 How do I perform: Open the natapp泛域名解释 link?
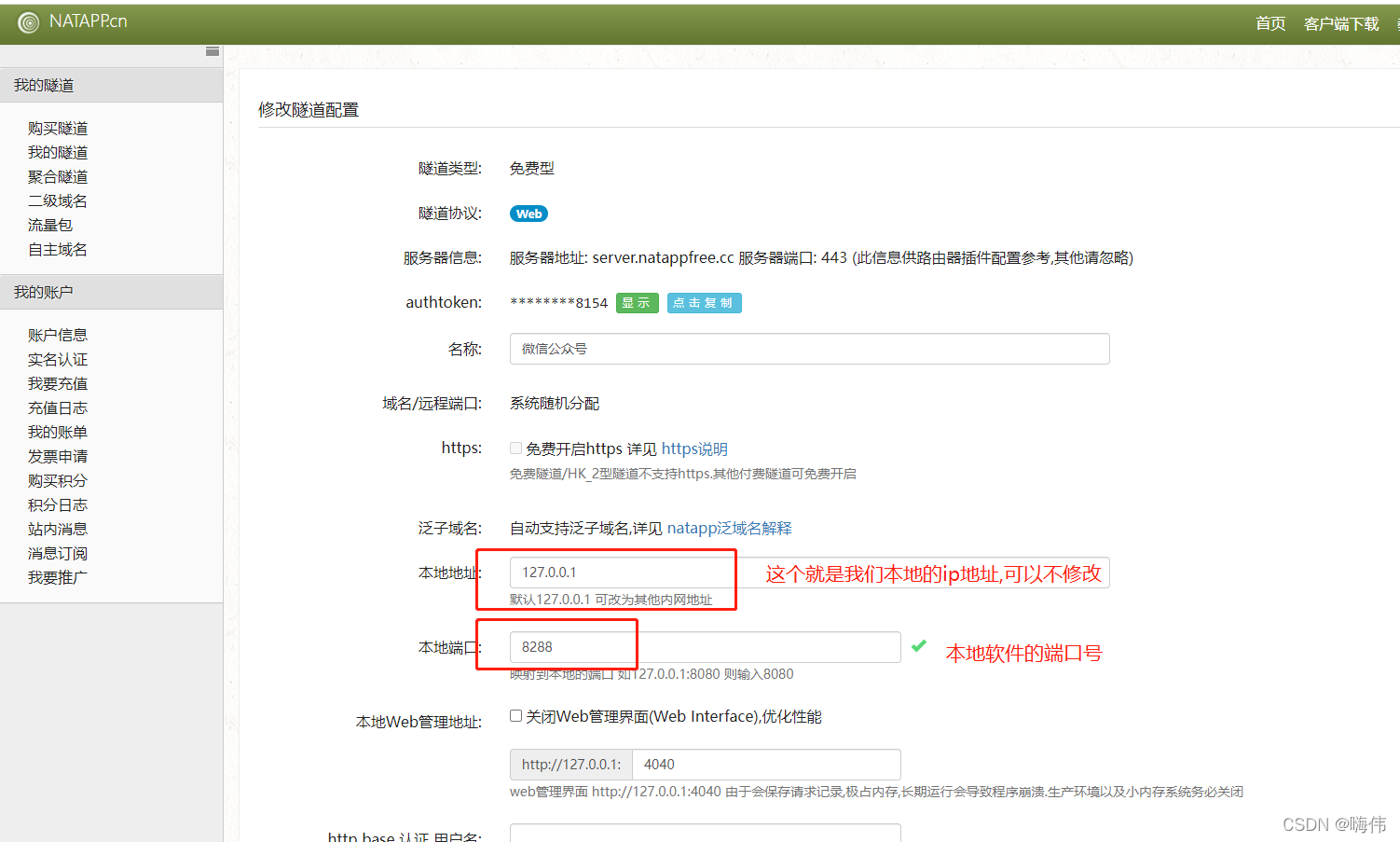[x=729, y=528]
